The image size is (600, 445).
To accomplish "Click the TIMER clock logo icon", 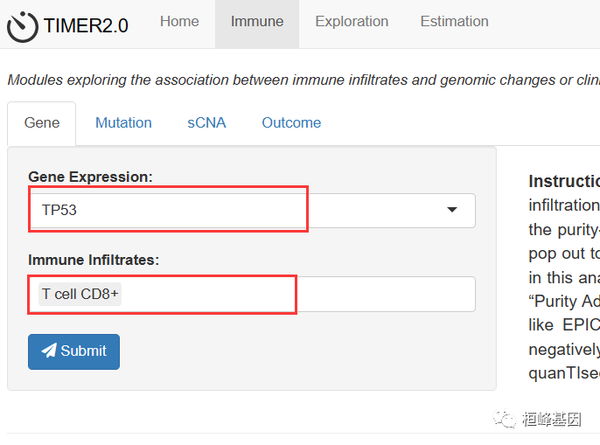I will coord(22,25).
